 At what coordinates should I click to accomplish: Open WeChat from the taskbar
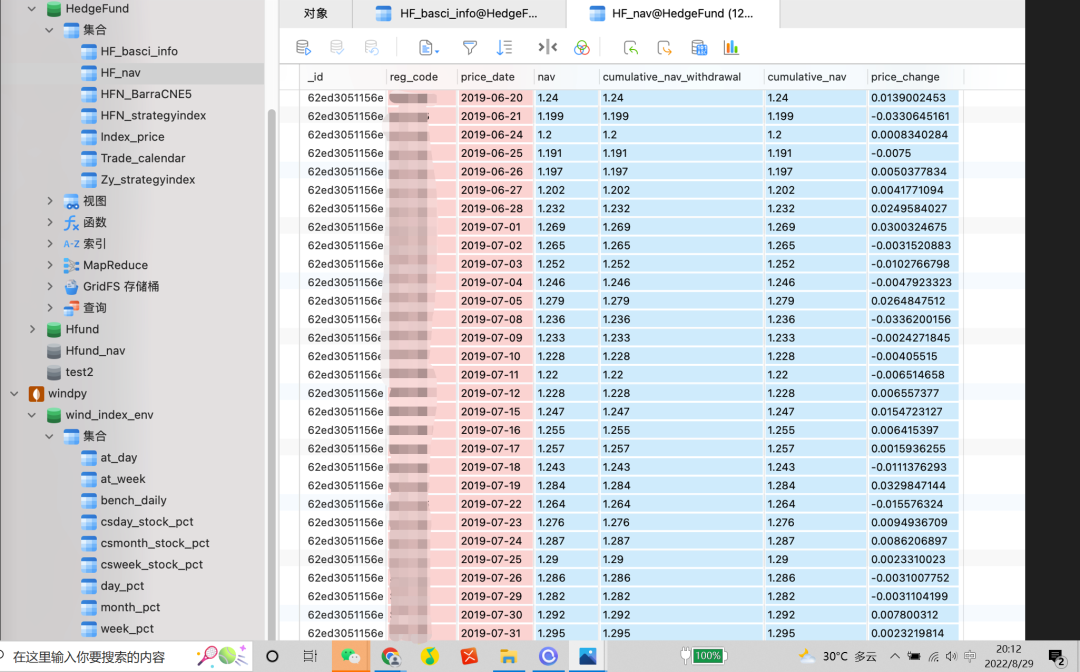(351, 656)
